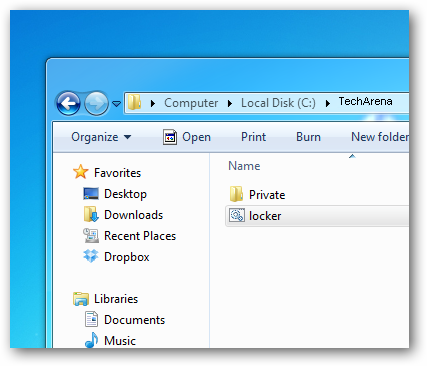Select Computer in the breadcrumb path
Viewport: 427px width, 366px height.
pyautogui.click(x=191, y=103)
